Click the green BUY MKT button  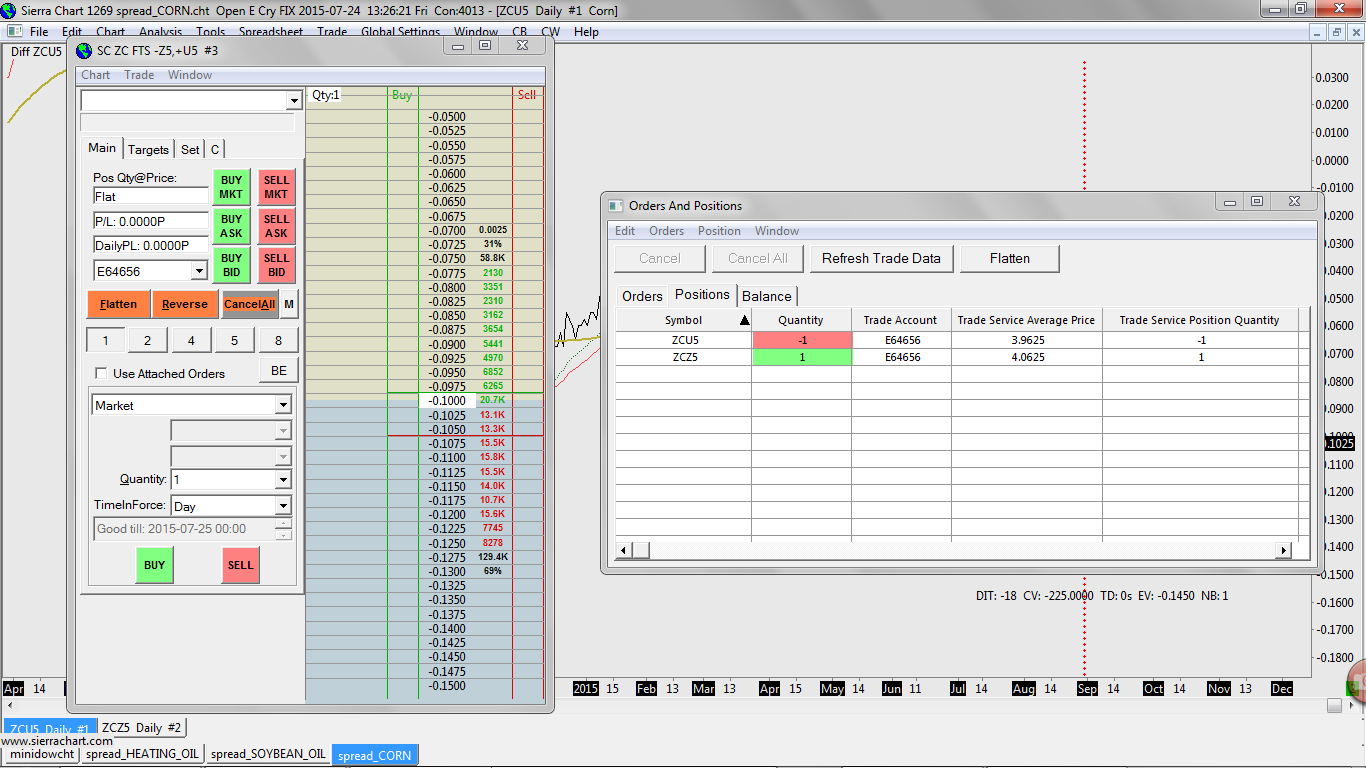(x=231, y=187)
